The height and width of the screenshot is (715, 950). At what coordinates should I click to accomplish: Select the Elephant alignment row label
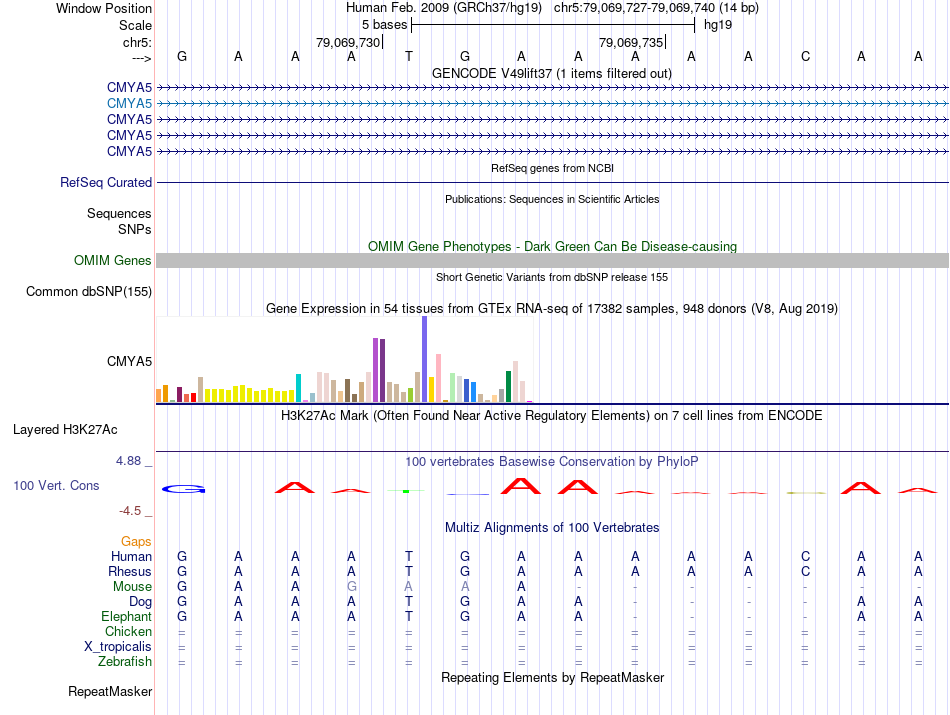[126, 616]
